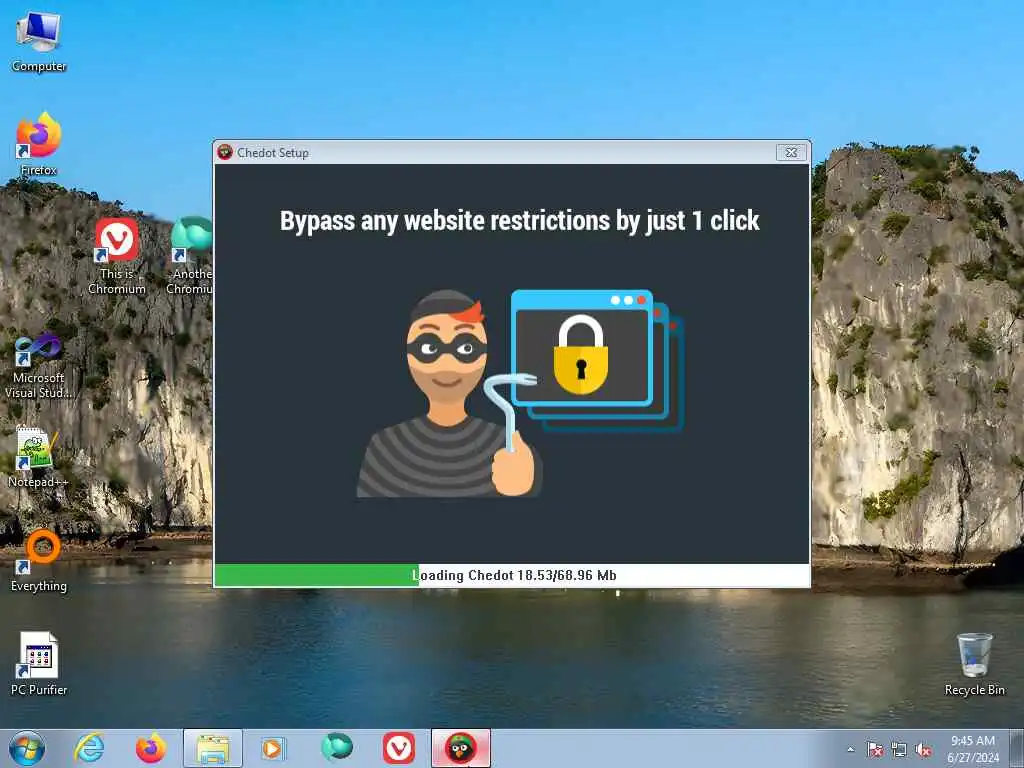Open Windows Media Player from the taskbar
Image resolution: width=1024 pixels, height=768 pixels.
[273, 748]
